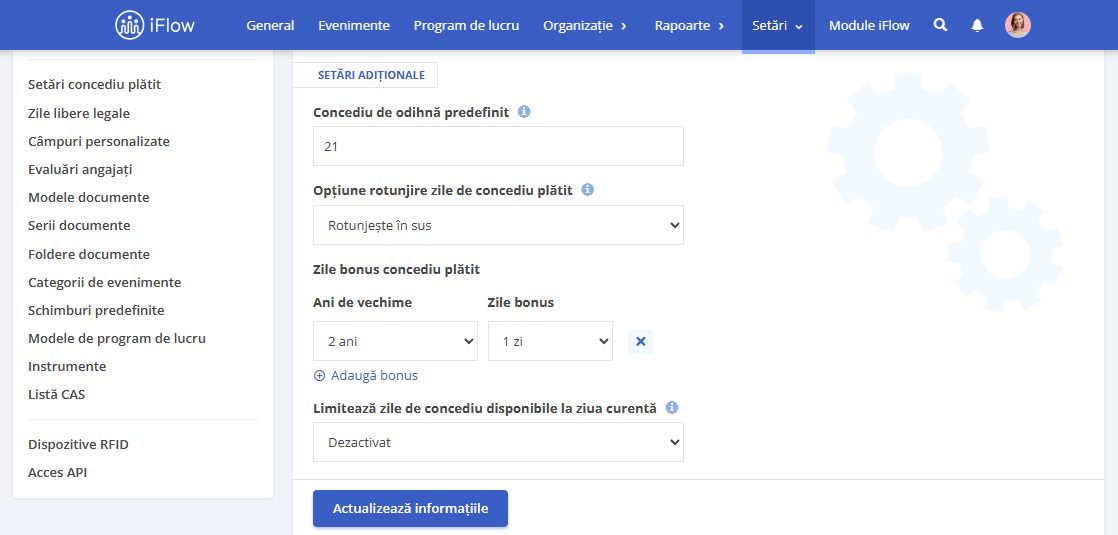Open the Ani de vechime dropdown
The height and width of the screenshot is (535, 1118).
[x=395, y=341]
